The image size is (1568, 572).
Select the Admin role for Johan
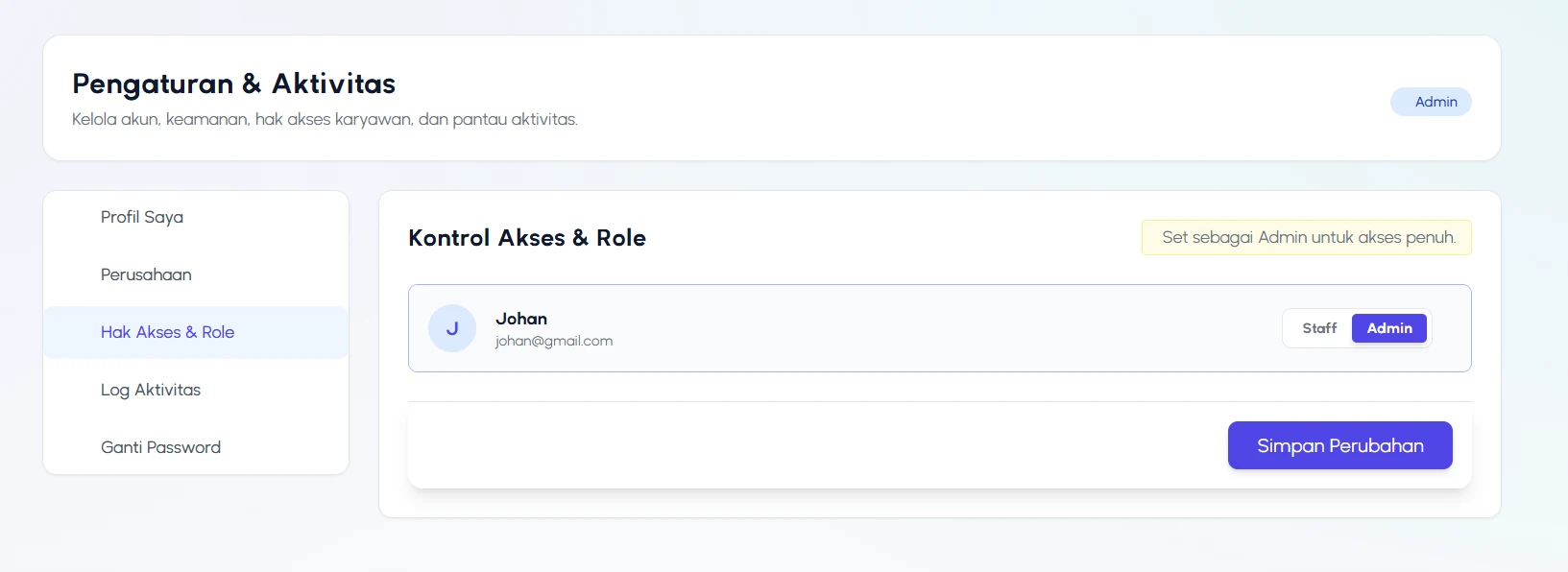(x=1388, y=328)
